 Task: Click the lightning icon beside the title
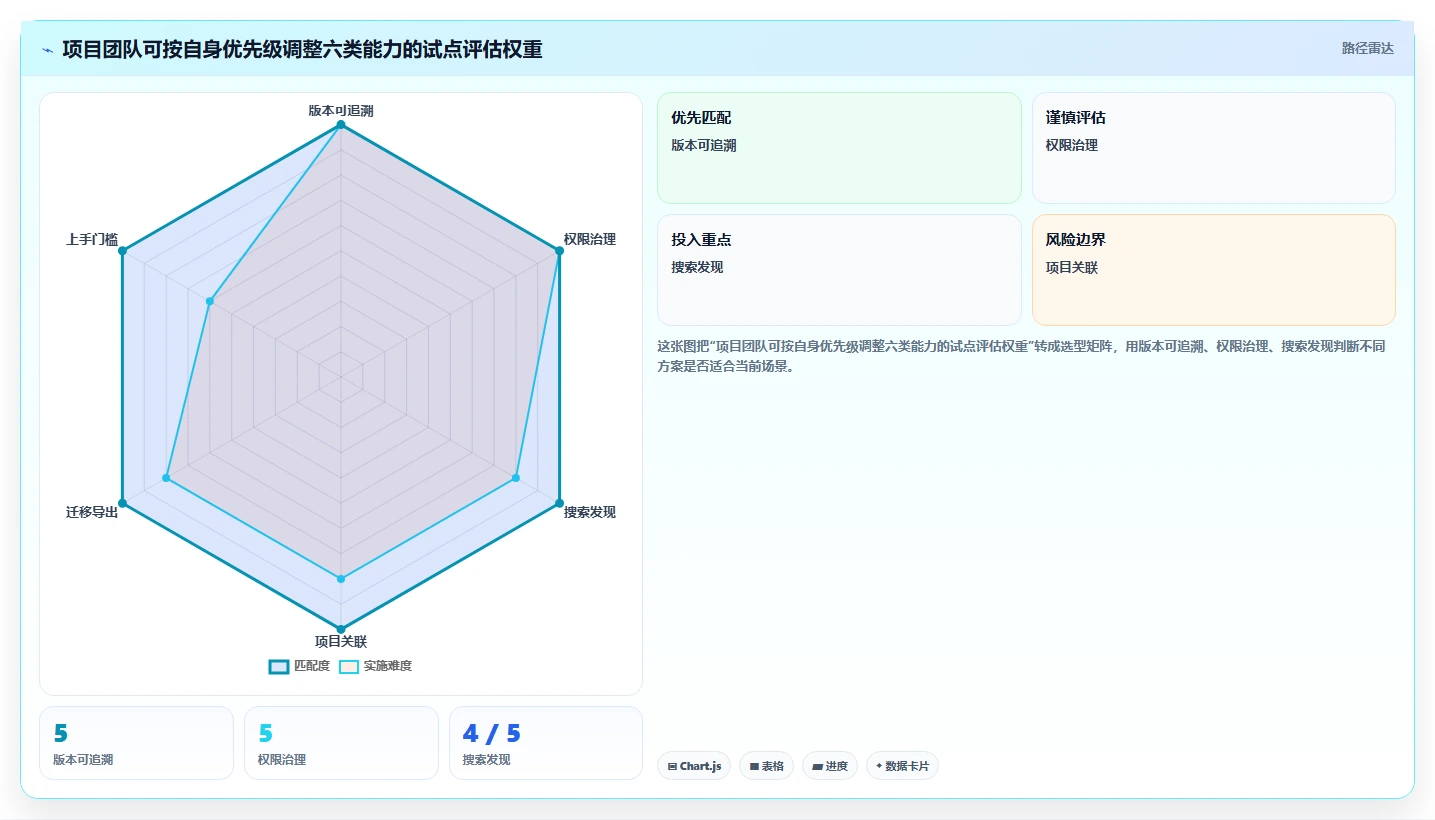tap(47, 49)
